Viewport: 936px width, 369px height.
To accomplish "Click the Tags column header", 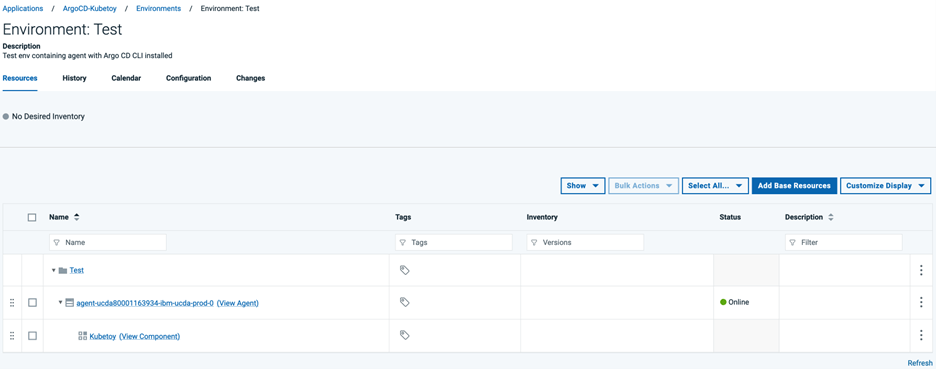I will [403, 217].
